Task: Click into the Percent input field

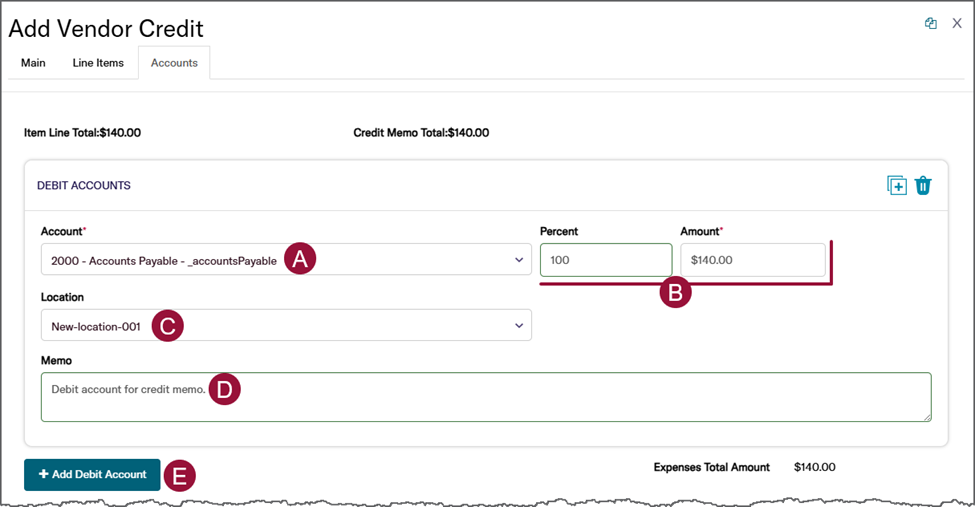Action: tap(605, 260)
